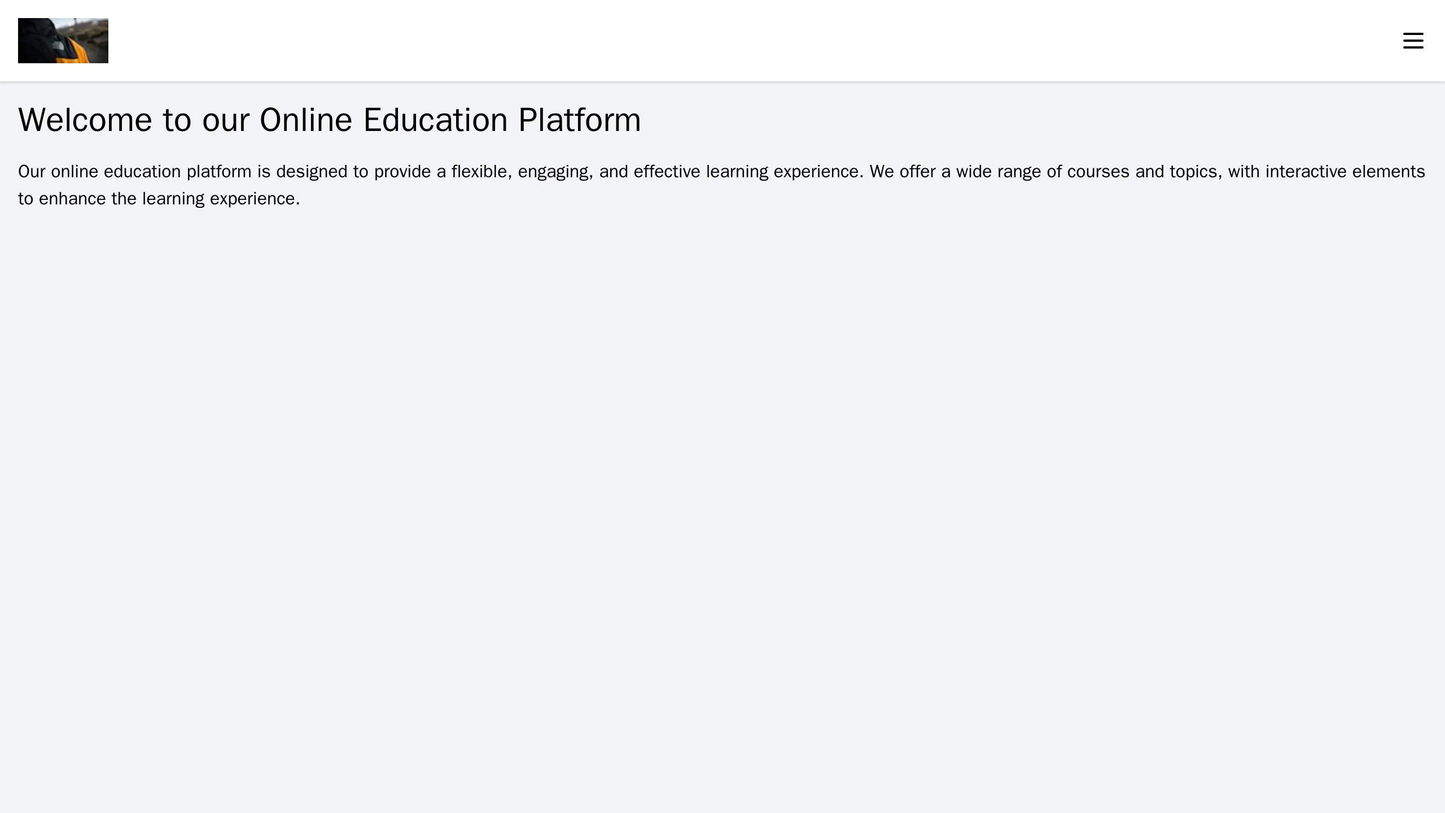1445x813 pixels.
Task: Click the white header navigation bar
Action: pyautogui.click(x=722, y=40)
